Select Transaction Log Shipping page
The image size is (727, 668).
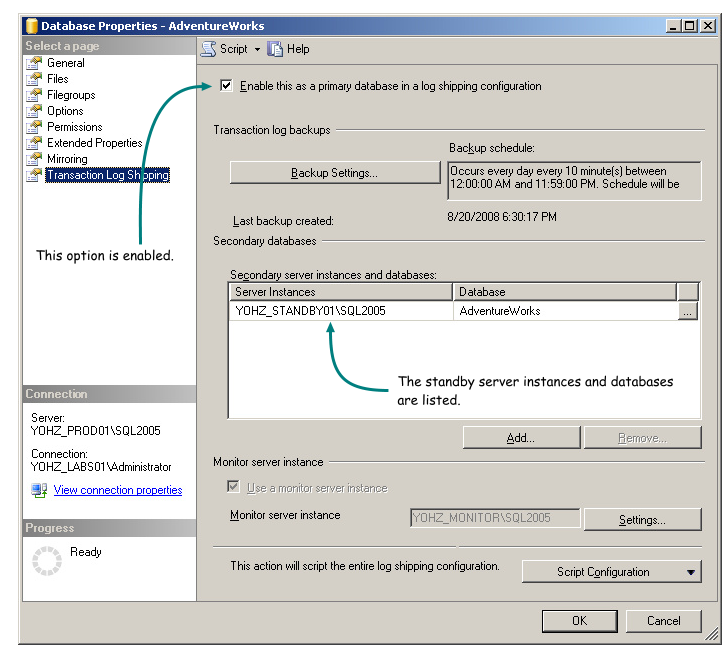(108, 175)
